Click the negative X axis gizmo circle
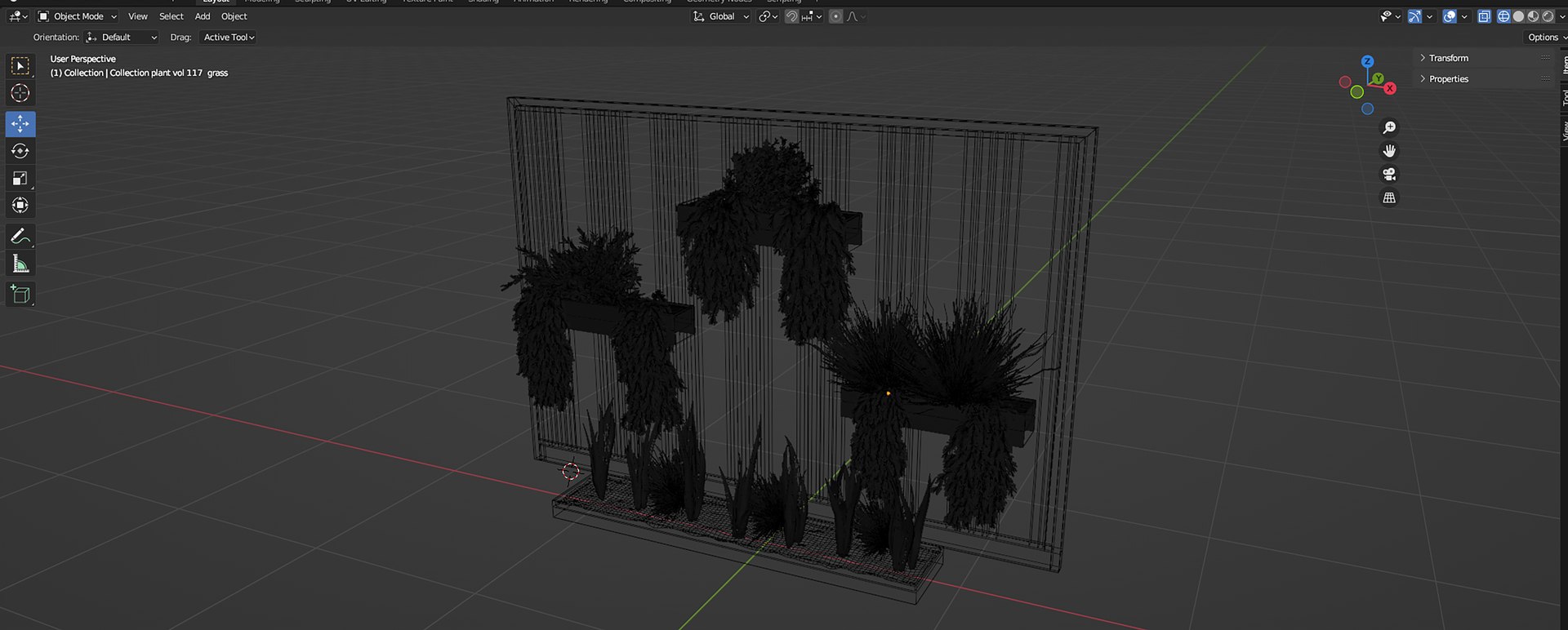 1345,82
